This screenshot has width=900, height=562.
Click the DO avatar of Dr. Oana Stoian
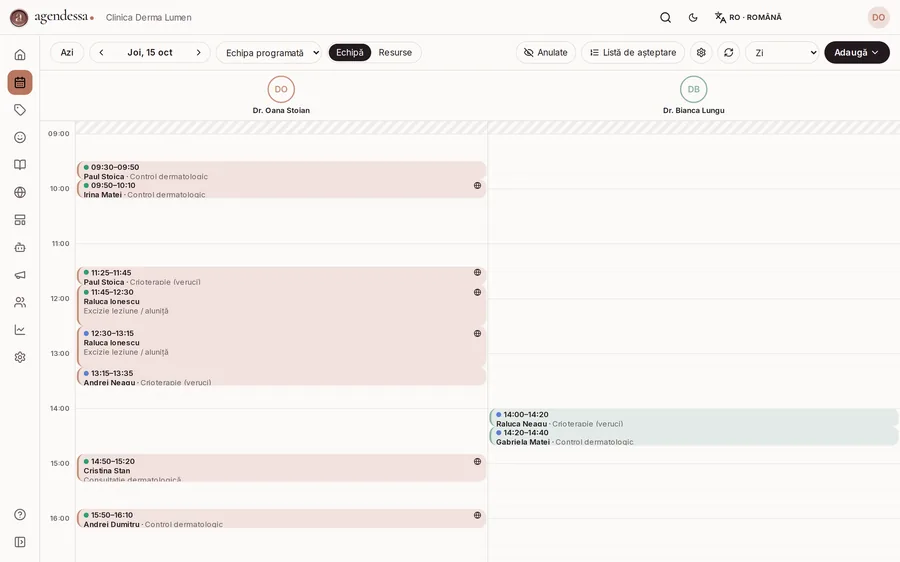(x=281, y=89)
